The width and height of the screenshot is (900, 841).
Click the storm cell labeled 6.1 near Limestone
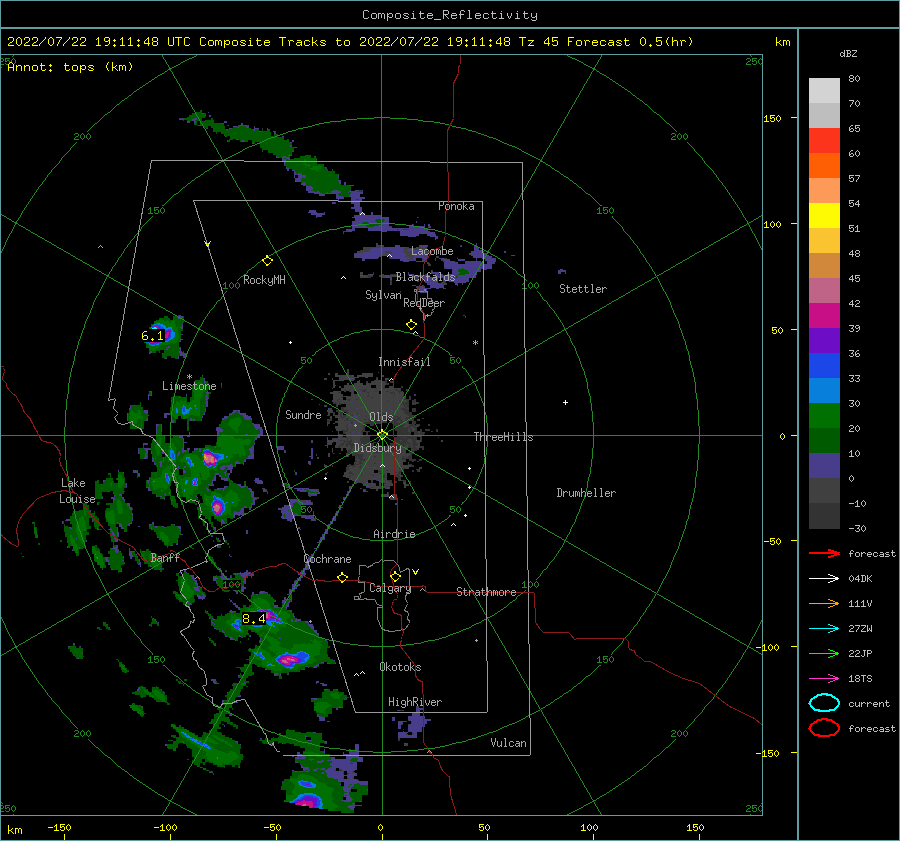click(x=162, y=336)
